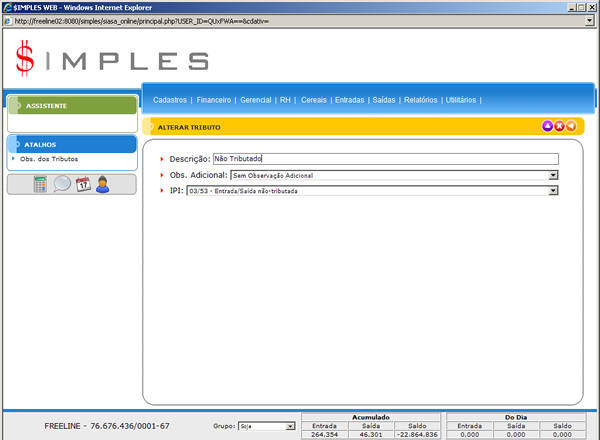Expand the Obs. Adicional dropdown

pyautogui.click(x=553, y=175)
